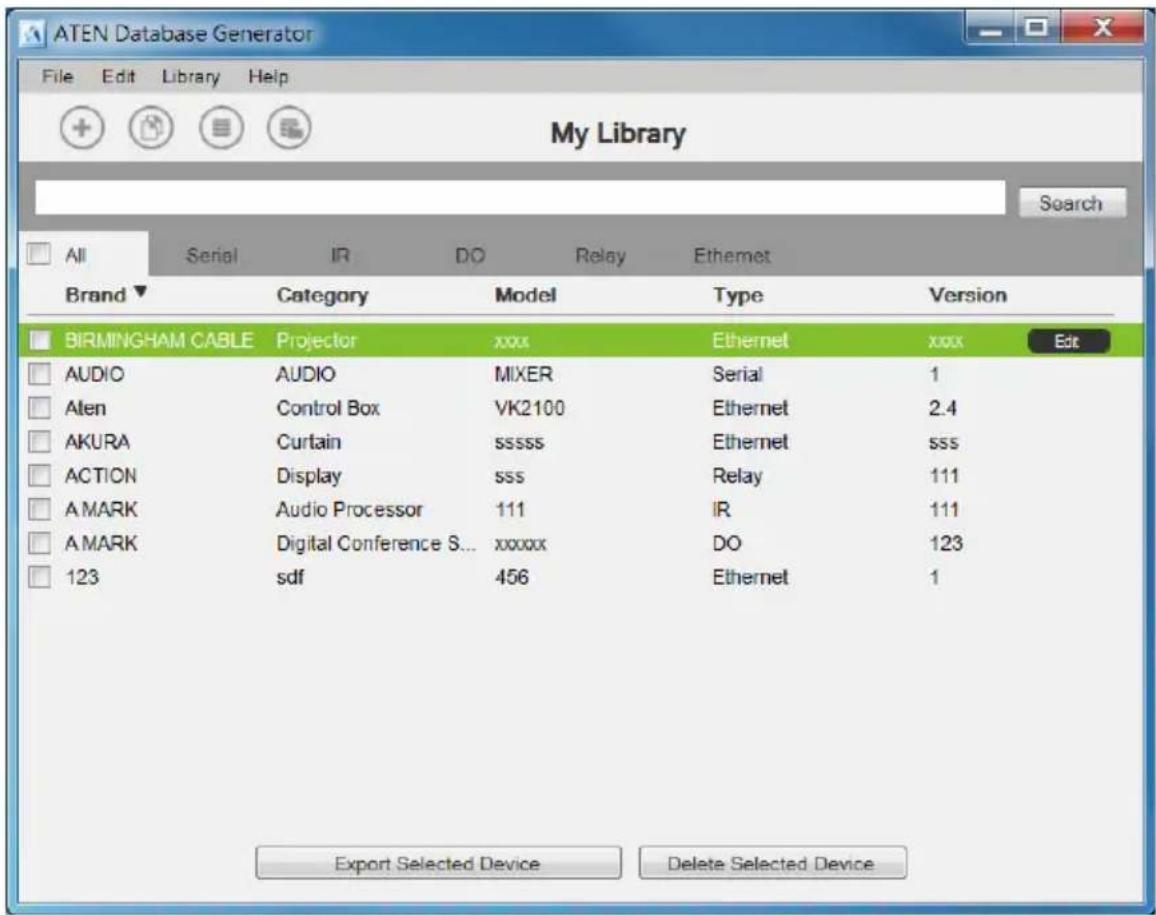Click Delete Selected Device button
Screen dimensions: 1156x915
[772, 863]
